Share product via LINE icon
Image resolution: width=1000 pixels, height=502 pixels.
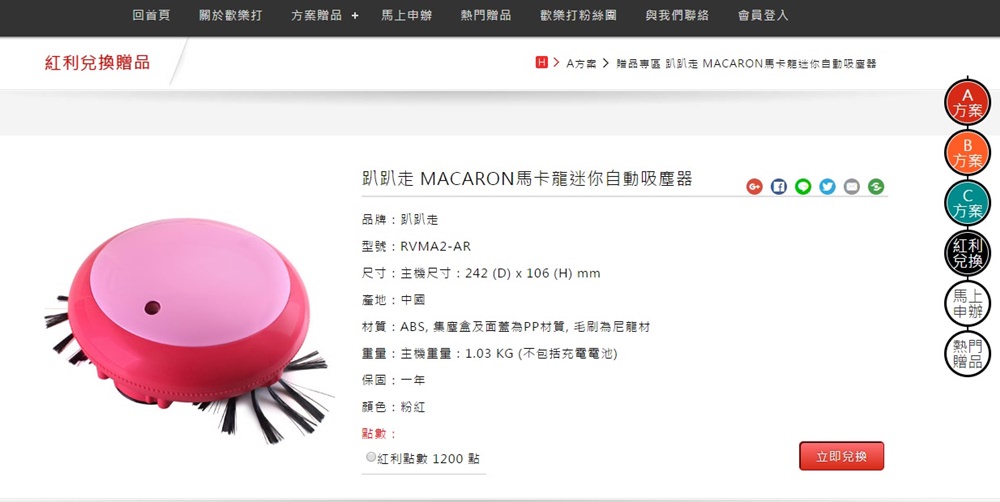pos(803,186)
